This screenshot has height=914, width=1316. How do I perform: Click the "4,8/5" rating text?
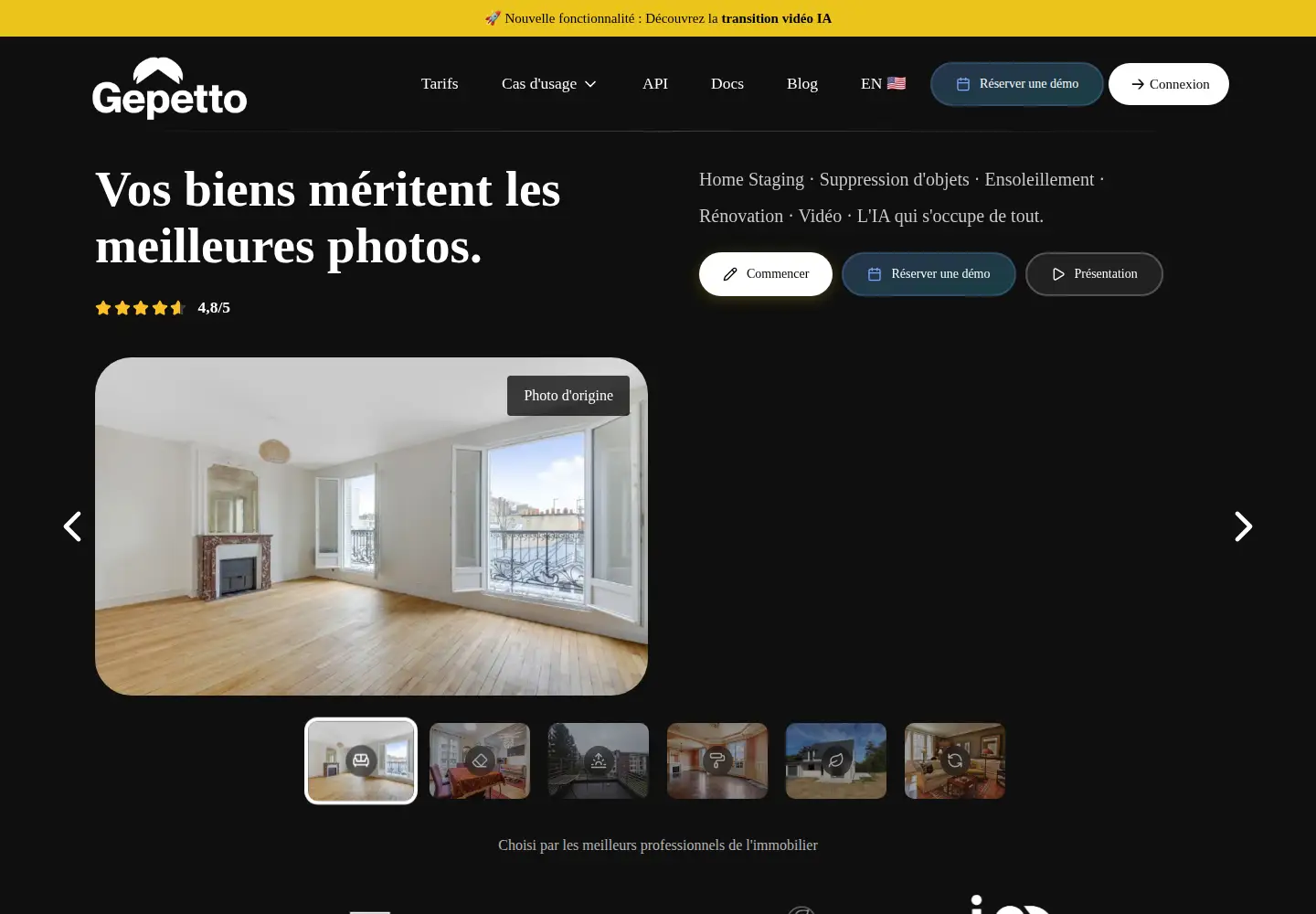214,308
